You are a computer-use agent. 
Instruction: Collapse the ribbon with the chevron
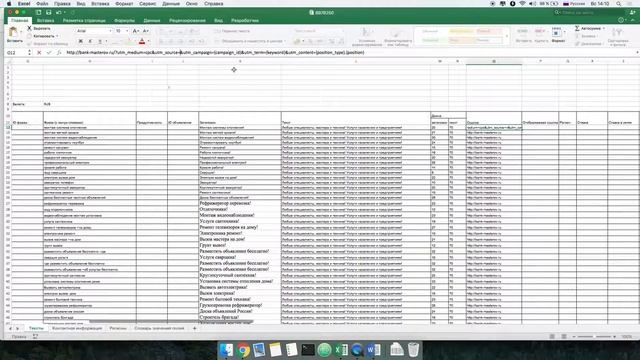633,20
